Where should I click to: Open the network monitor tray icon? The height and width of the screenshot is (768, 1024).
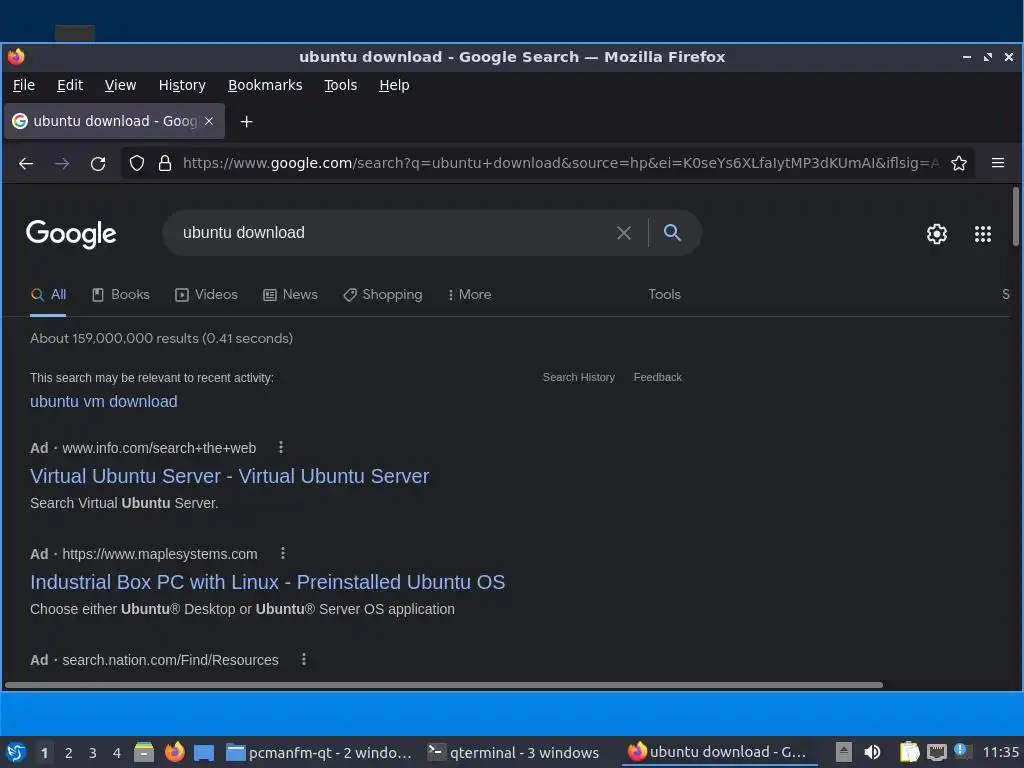(x=936, y=753)
